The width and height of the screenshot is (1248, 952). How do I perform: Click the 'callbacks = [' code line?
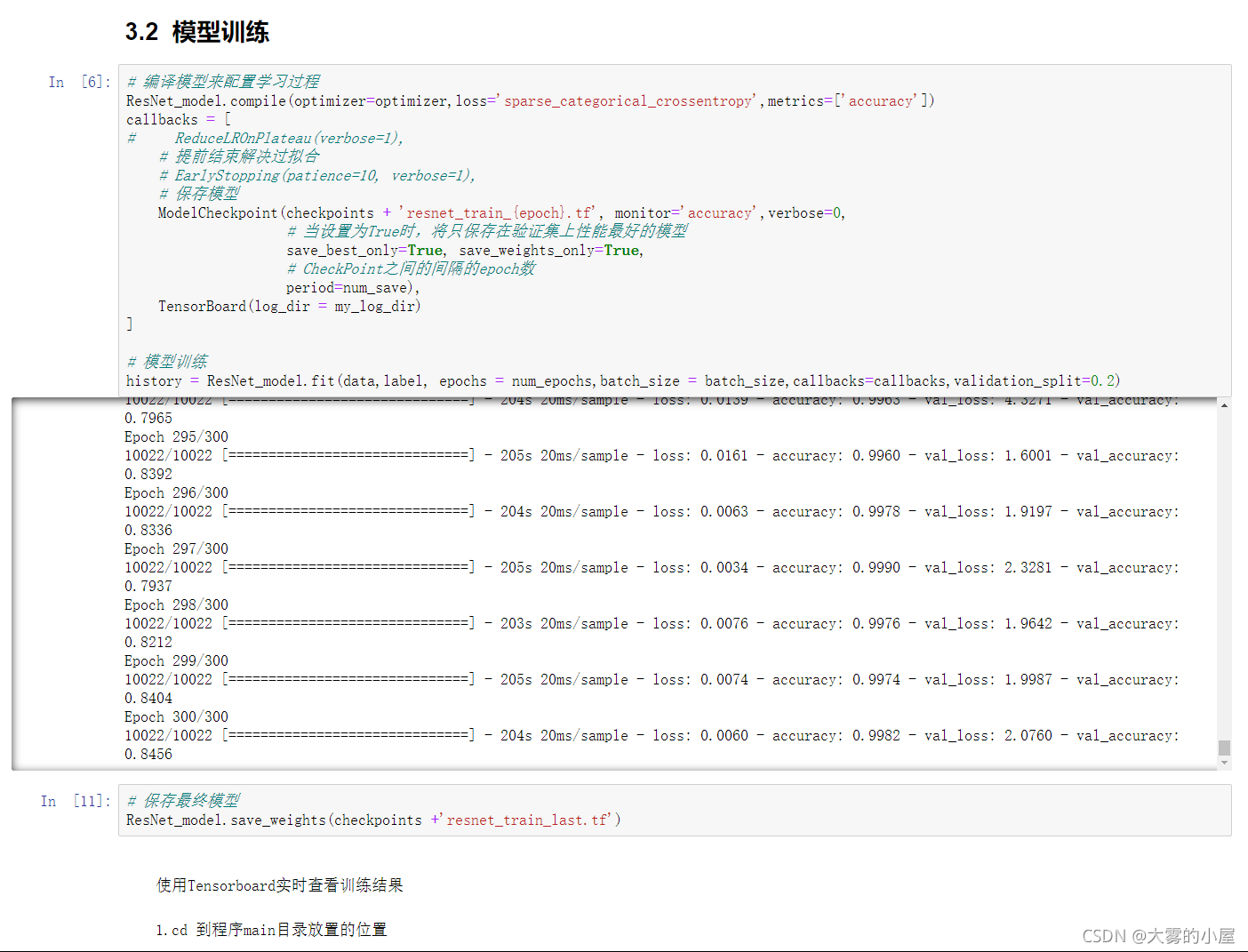[179, 120]
